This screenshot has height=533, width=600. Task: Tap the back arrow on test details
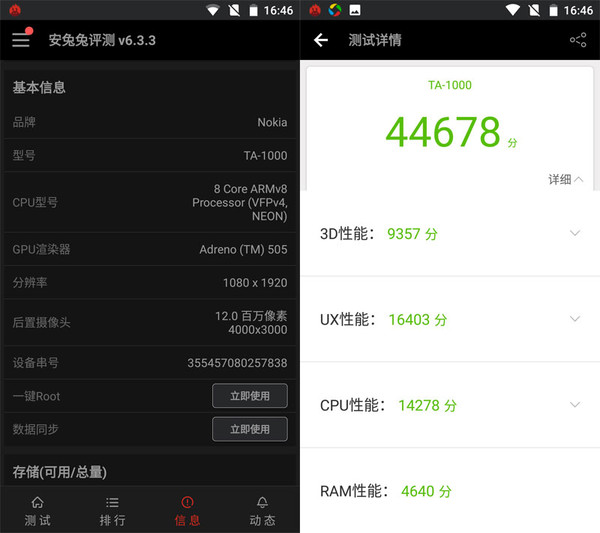click(x=321, y=40)
